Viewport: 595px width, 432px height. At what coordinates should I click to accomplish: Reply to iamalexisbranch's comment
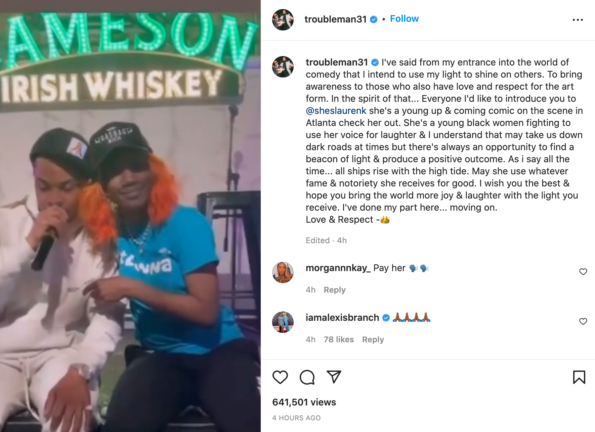(373, 339)
